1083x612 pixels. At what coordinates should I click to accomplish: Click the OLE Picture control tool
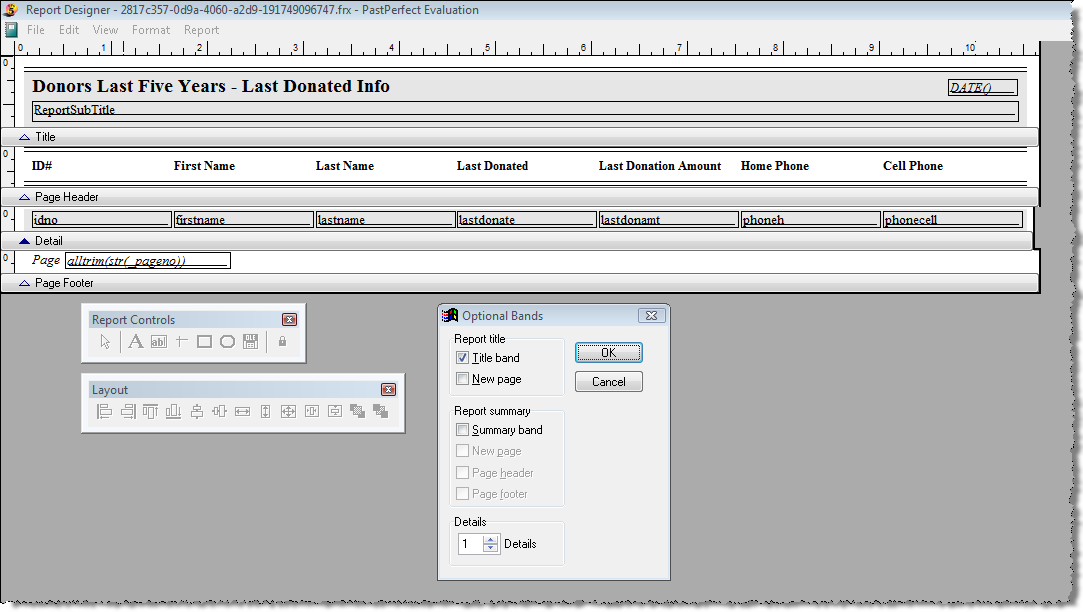[250, 342]
